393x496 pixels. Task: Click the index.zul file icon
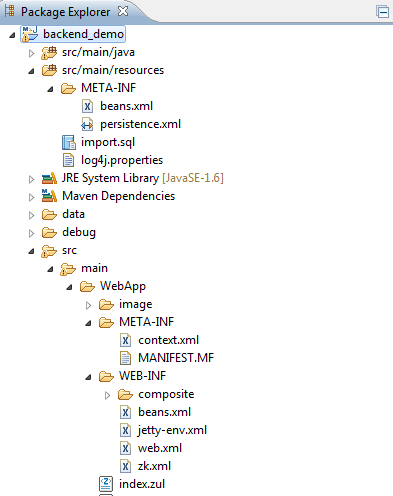tap(106, 484)
